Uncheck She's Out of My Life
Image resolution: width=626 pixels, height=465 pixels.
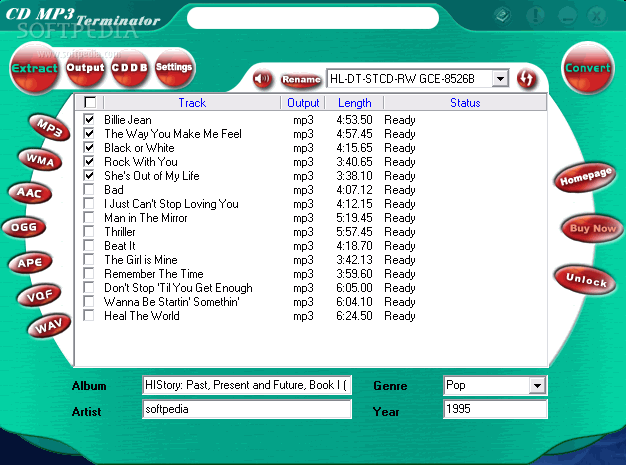[89, 175]
